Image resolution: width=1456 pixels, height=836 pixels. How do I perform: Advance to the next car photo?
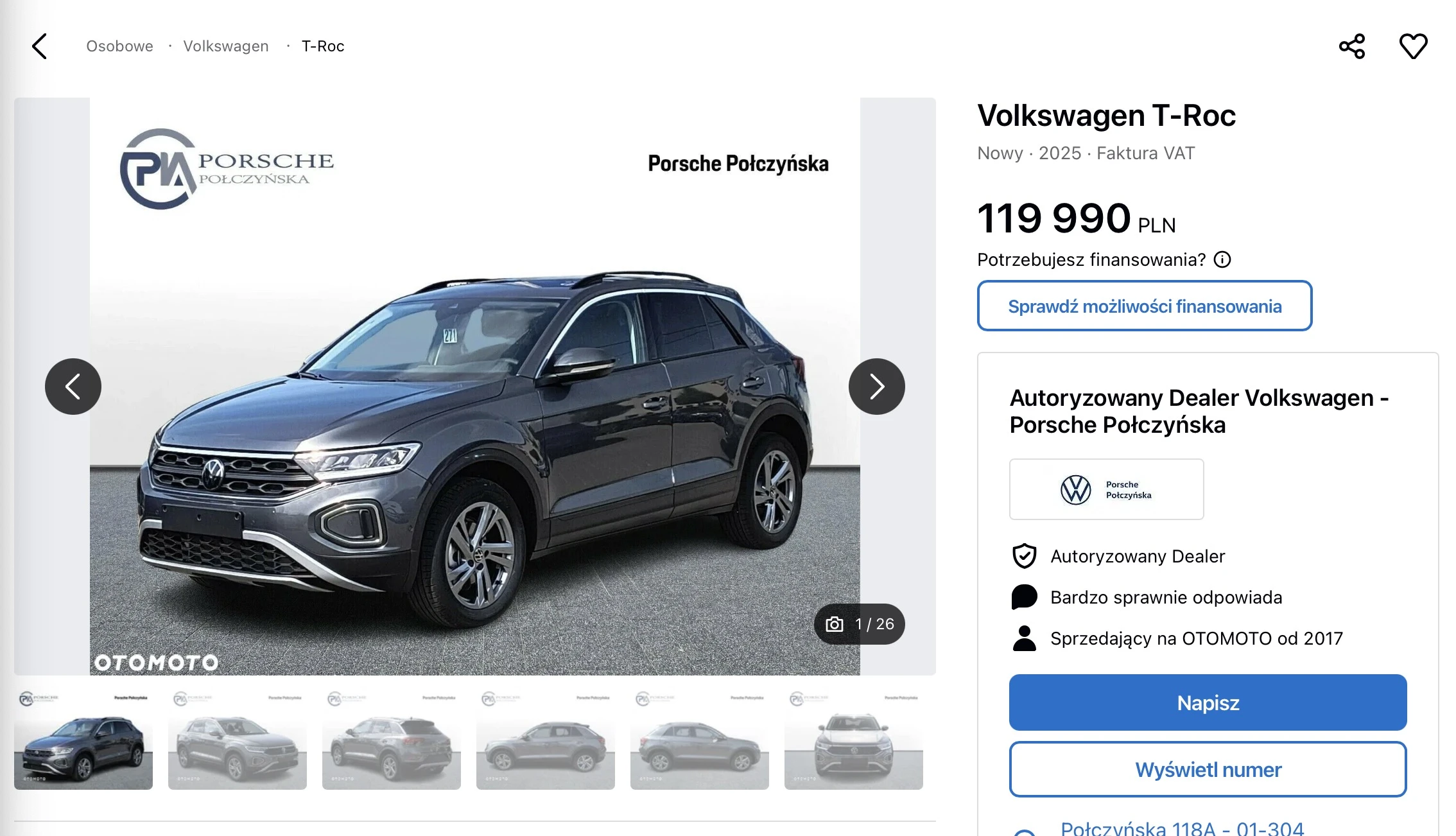[x=877, y=387]
